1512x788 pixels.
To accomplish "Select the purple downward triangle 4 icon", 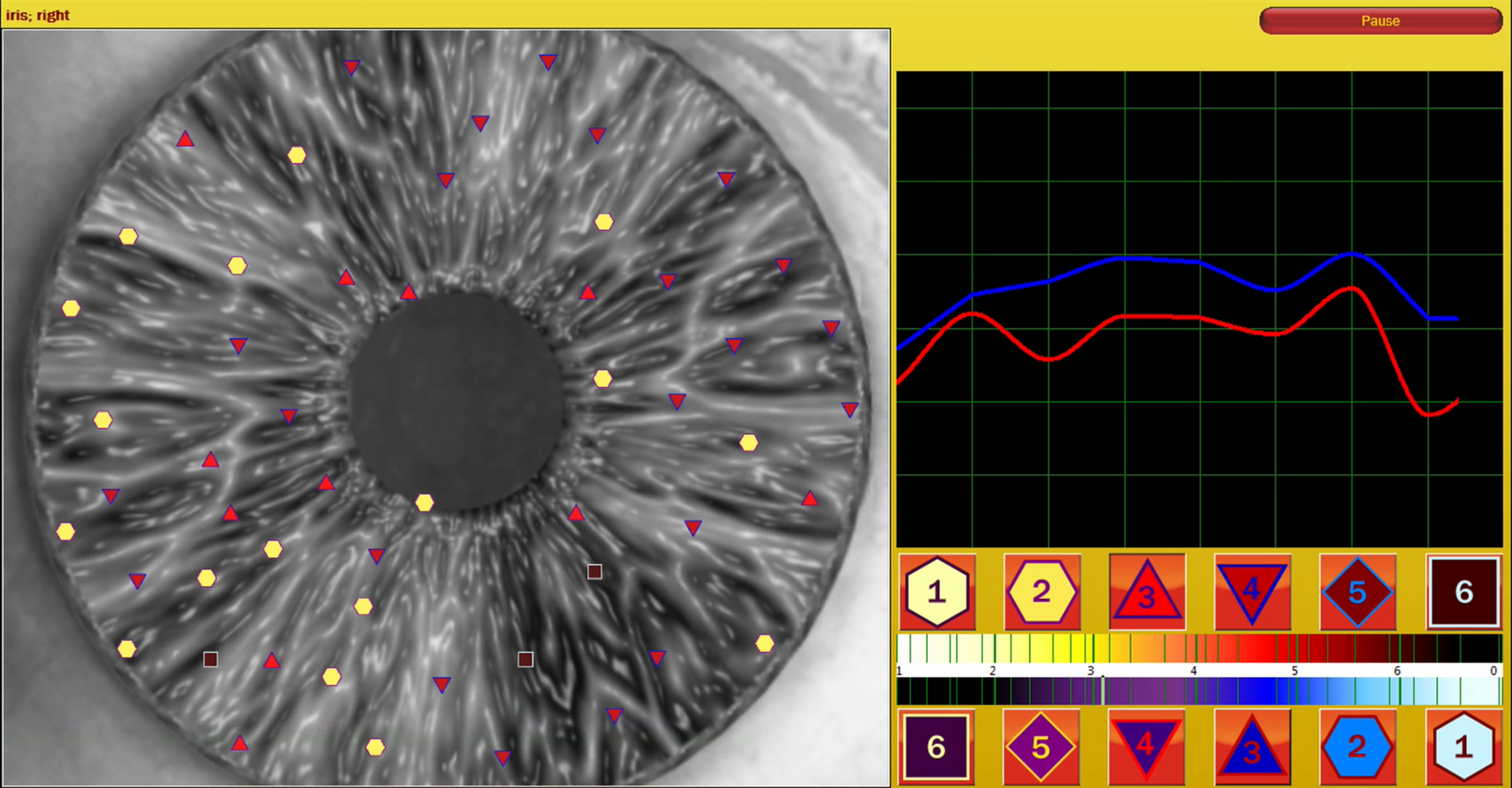I will [x=1146, y=747].
